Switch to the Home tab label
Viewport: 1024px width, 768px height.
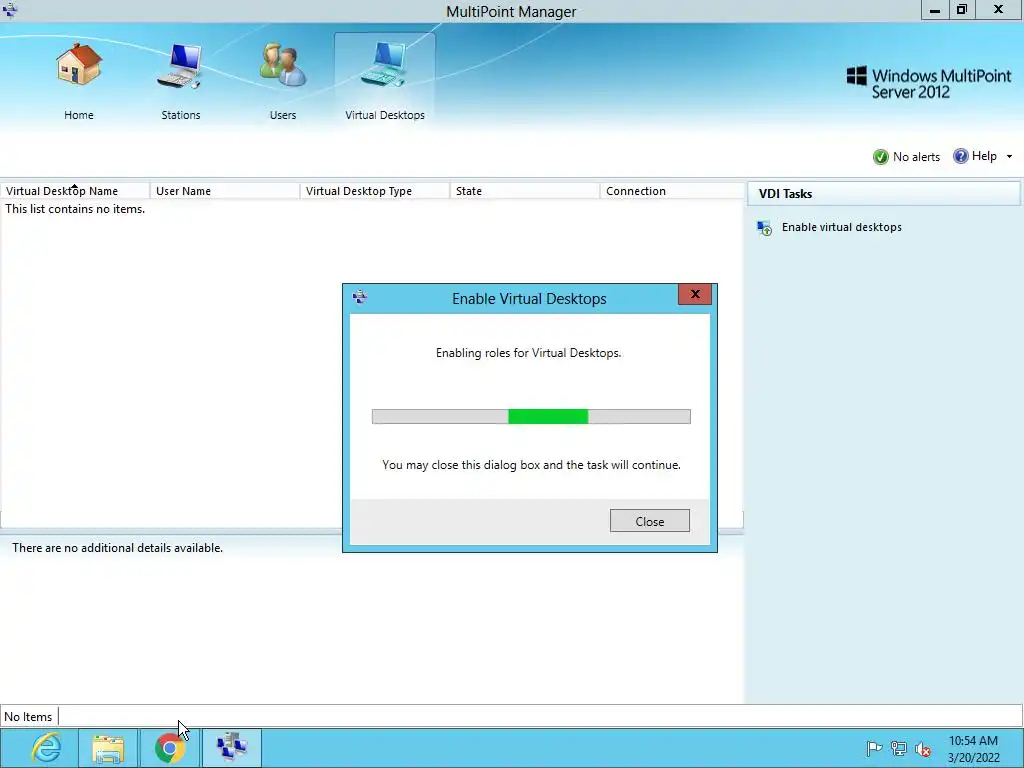pos(79,115)
